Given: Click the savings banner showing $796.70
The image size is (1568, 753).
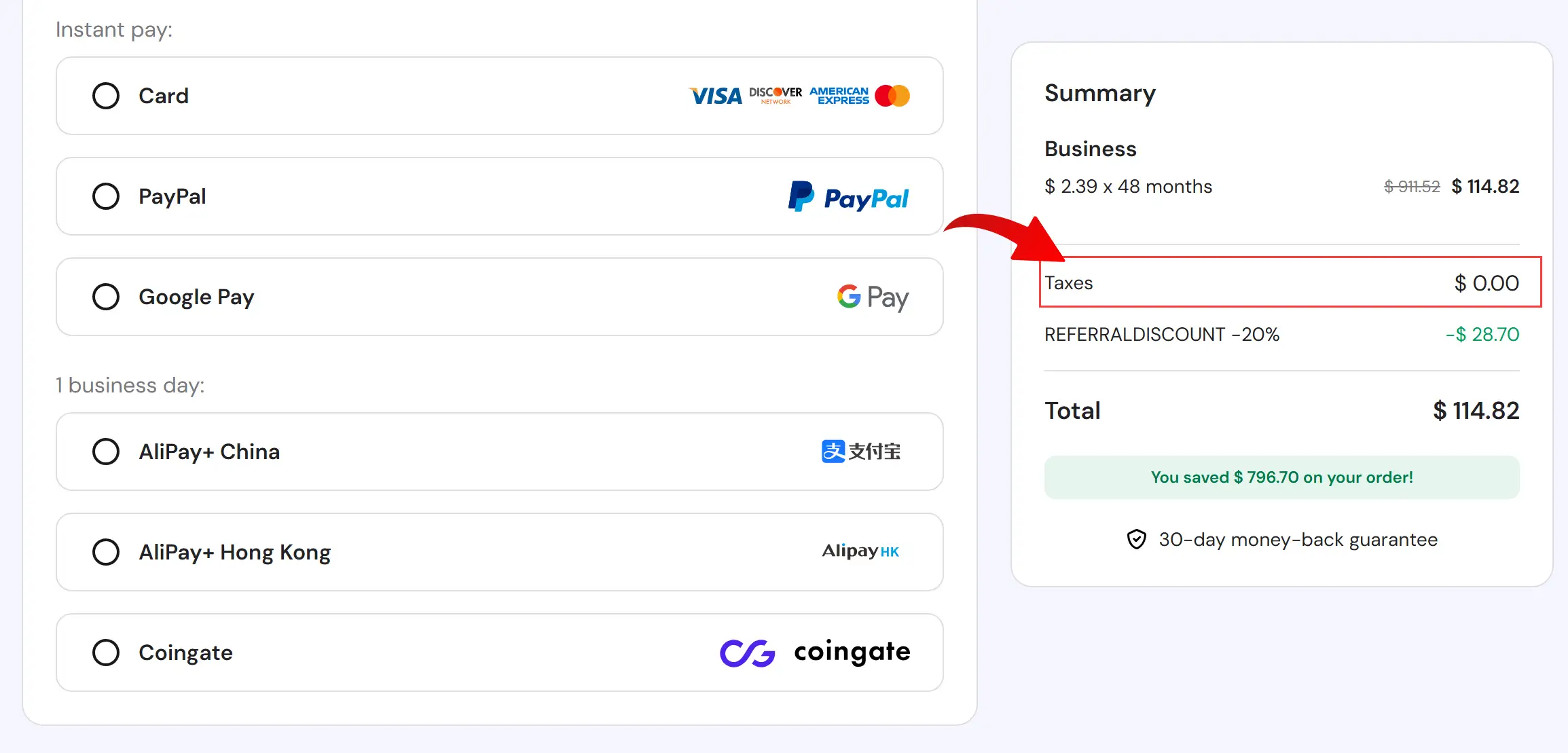Looking at the screenshot, I should click(1281, 477).
